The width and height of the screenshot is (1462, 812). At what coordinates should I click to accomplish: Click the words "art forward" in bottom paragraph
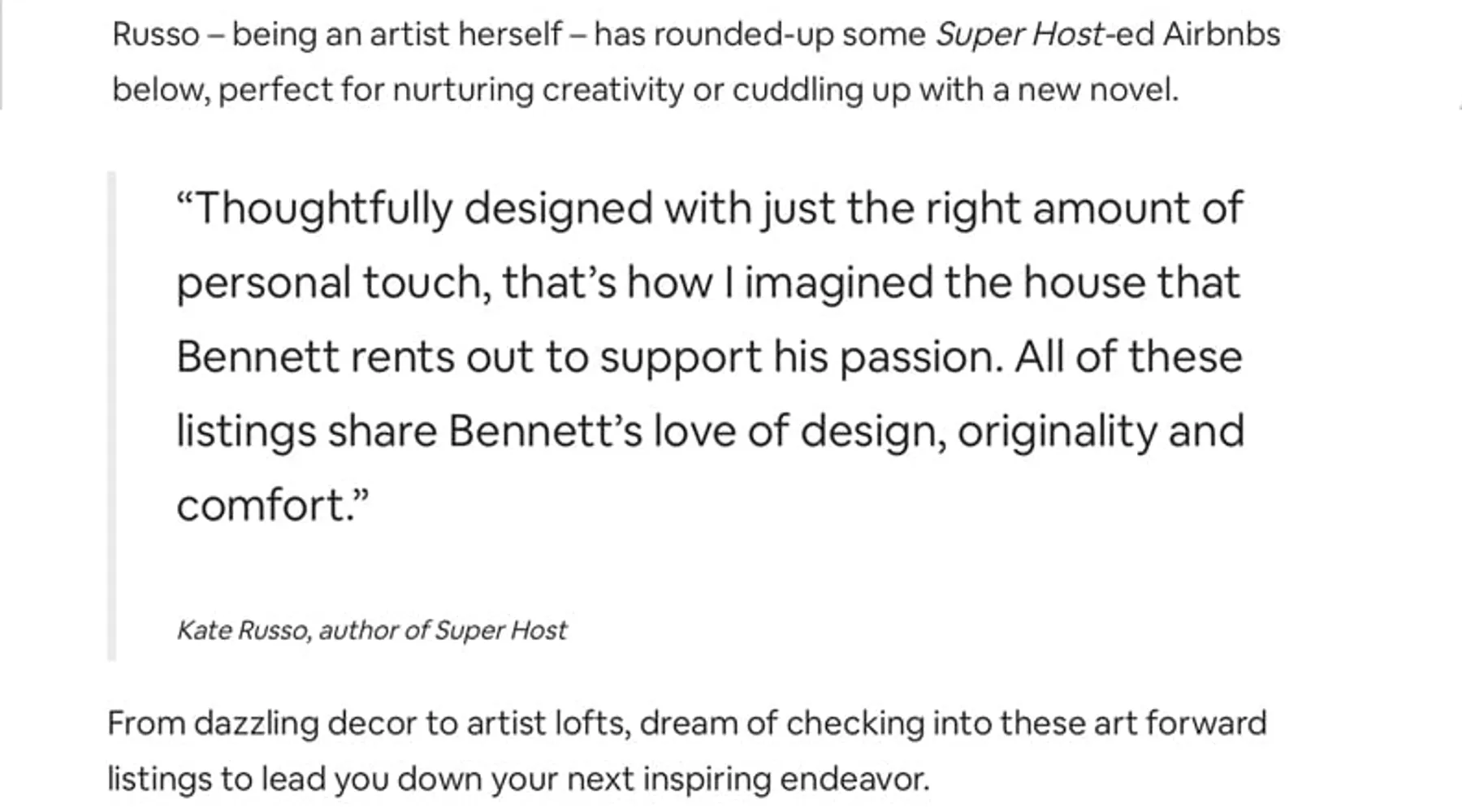coord(1179,723)
